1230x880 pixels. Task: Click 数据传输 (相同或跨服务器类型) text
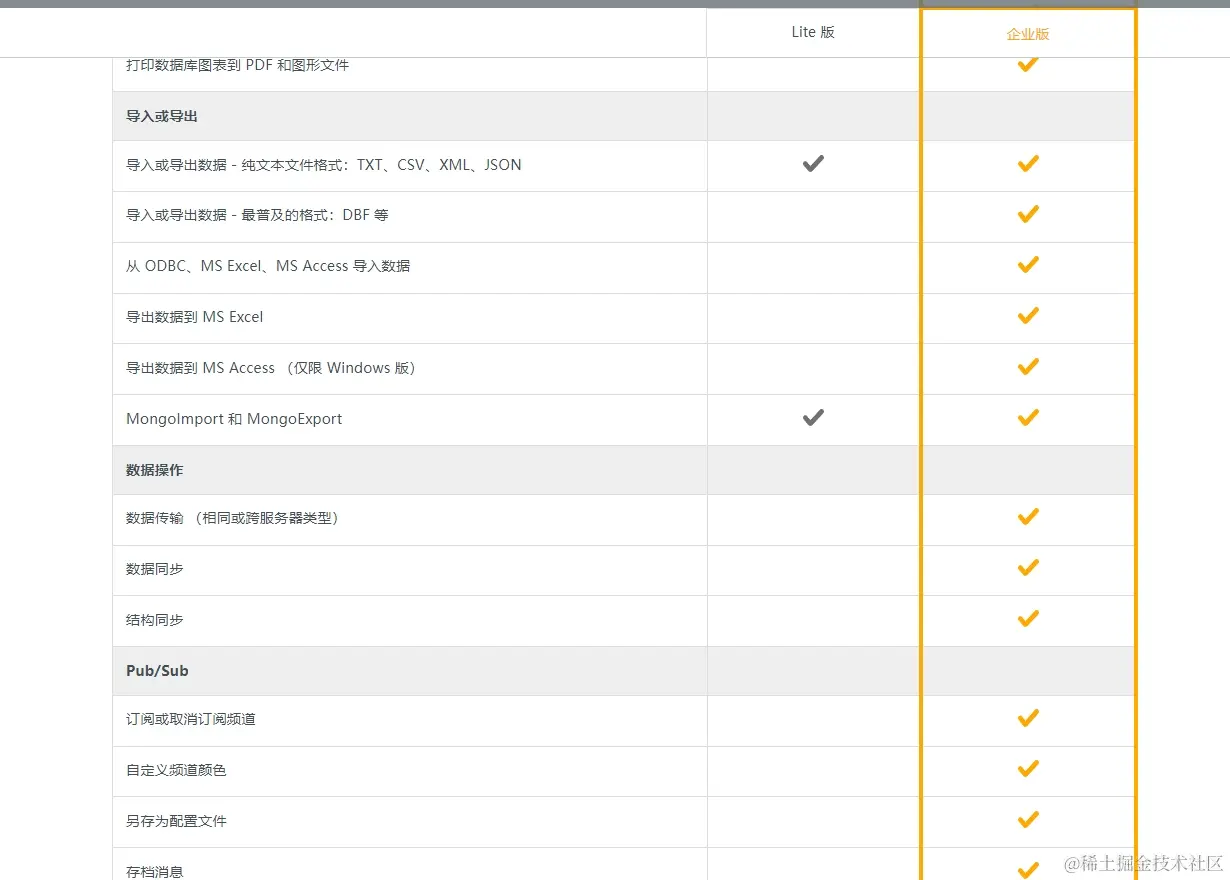click(x=233, y=518)
